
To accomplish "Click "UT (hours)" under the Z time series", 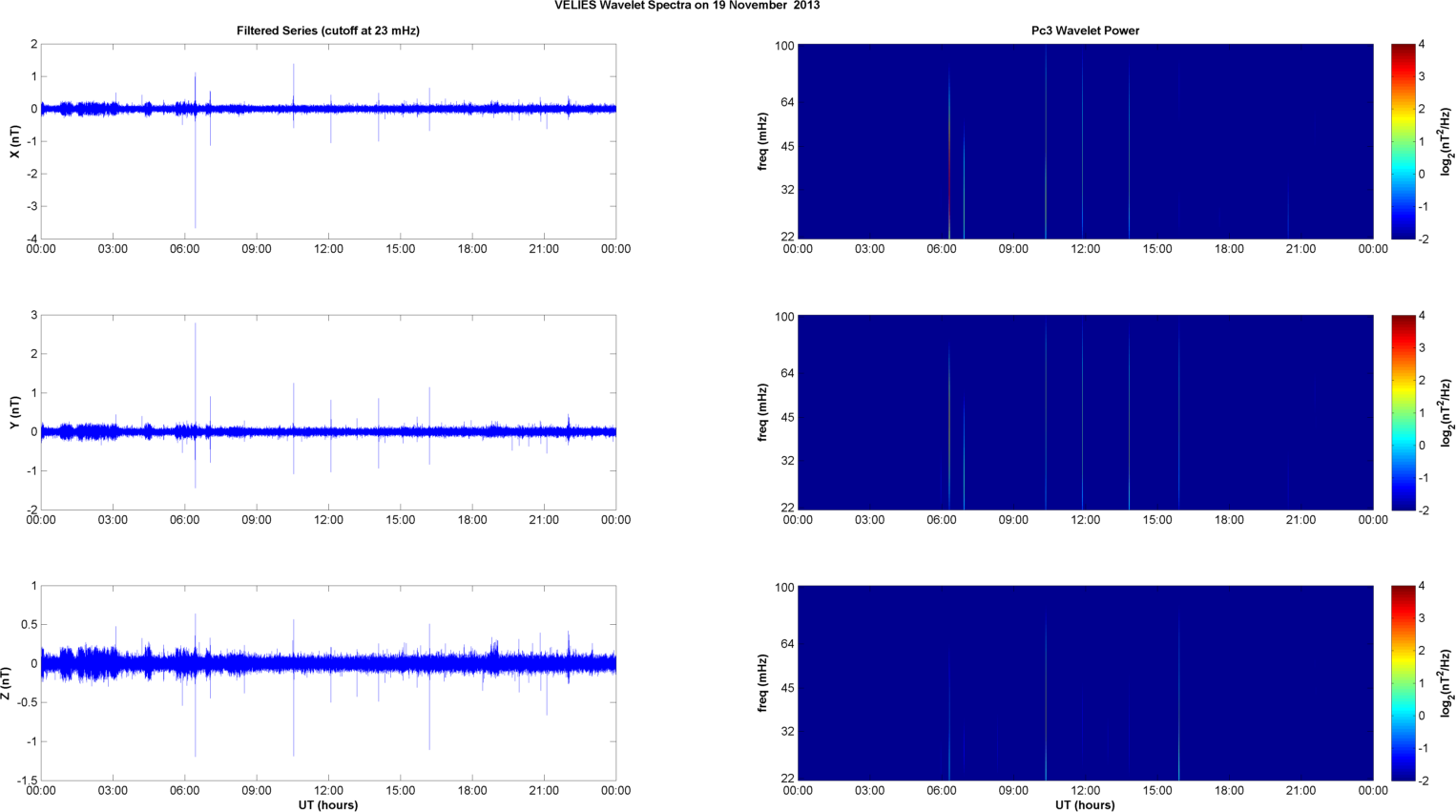I will [x=328, y=804].
